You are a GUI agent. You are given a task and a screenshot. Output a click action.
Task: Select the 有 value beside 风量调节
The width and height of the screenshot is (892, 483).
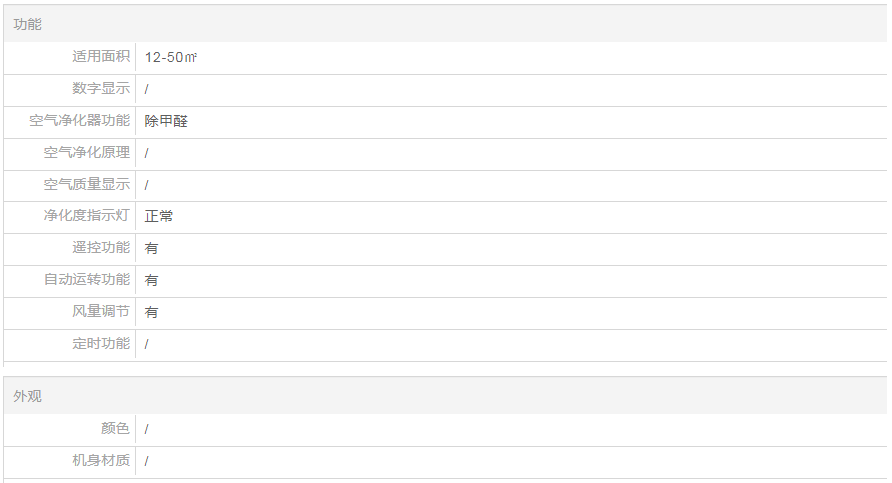tap(151, 312)
